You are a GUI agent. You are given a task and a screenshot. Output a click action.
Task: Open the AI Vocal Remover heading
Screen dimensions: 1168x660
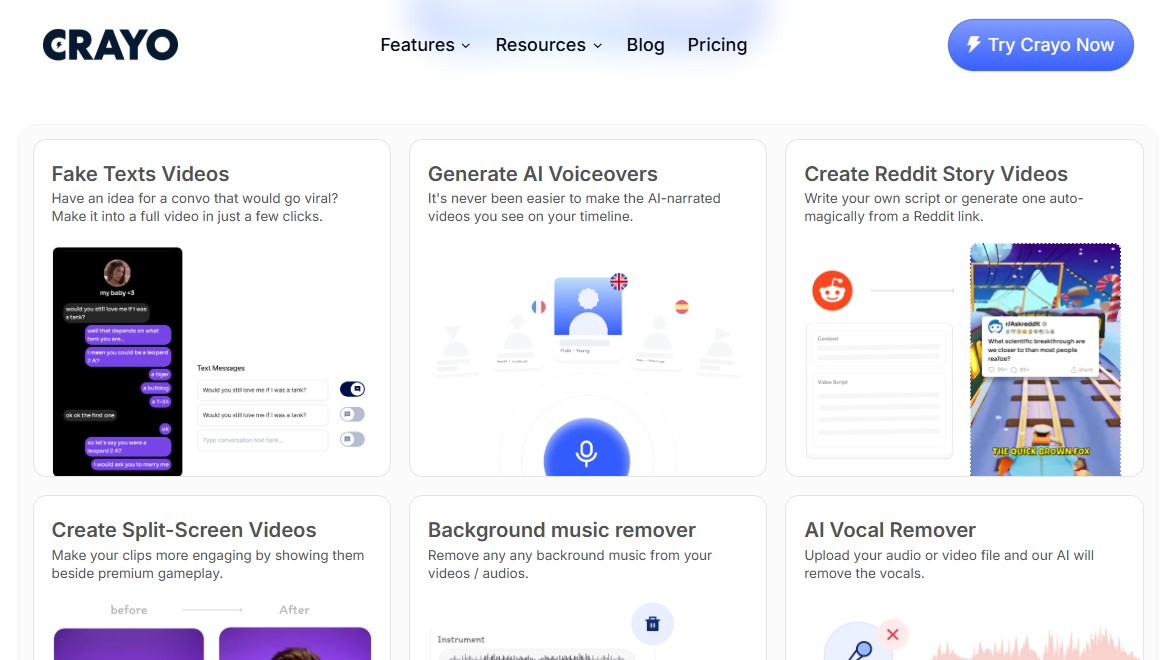[889, 530]
